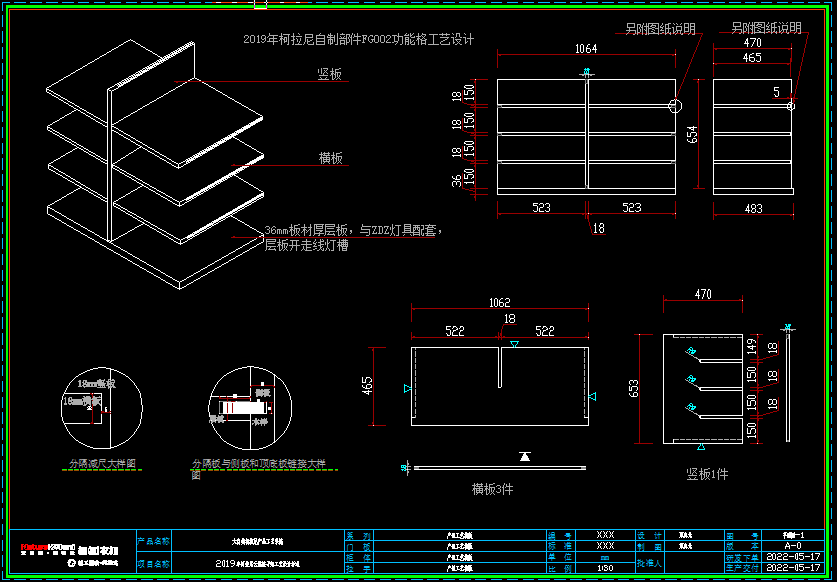The height and width of the screenshot is (582, 837).
Task: Select the black triangle marker above 横板3件
Action: tap(524, 456)
